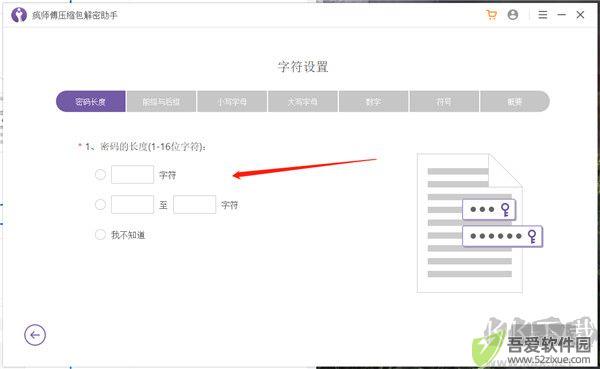
Task: Select the exact character count radio button
Action: pos(100,175)
